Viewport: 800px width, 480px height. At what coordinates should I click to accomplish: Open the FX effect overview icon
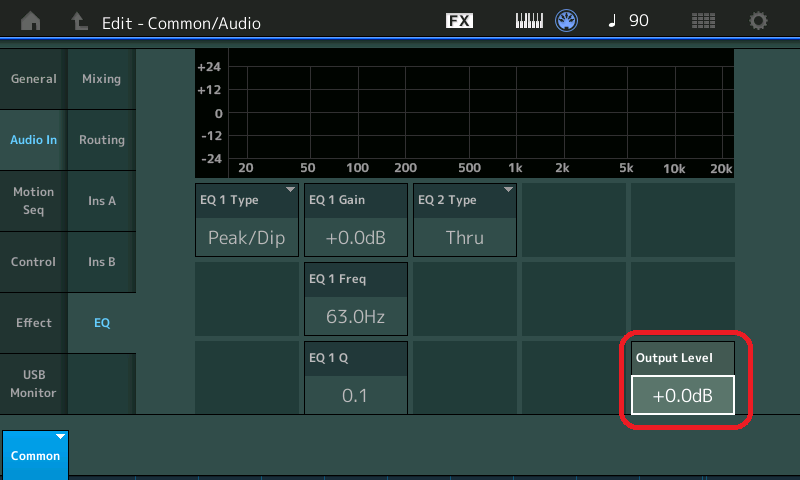459,21
